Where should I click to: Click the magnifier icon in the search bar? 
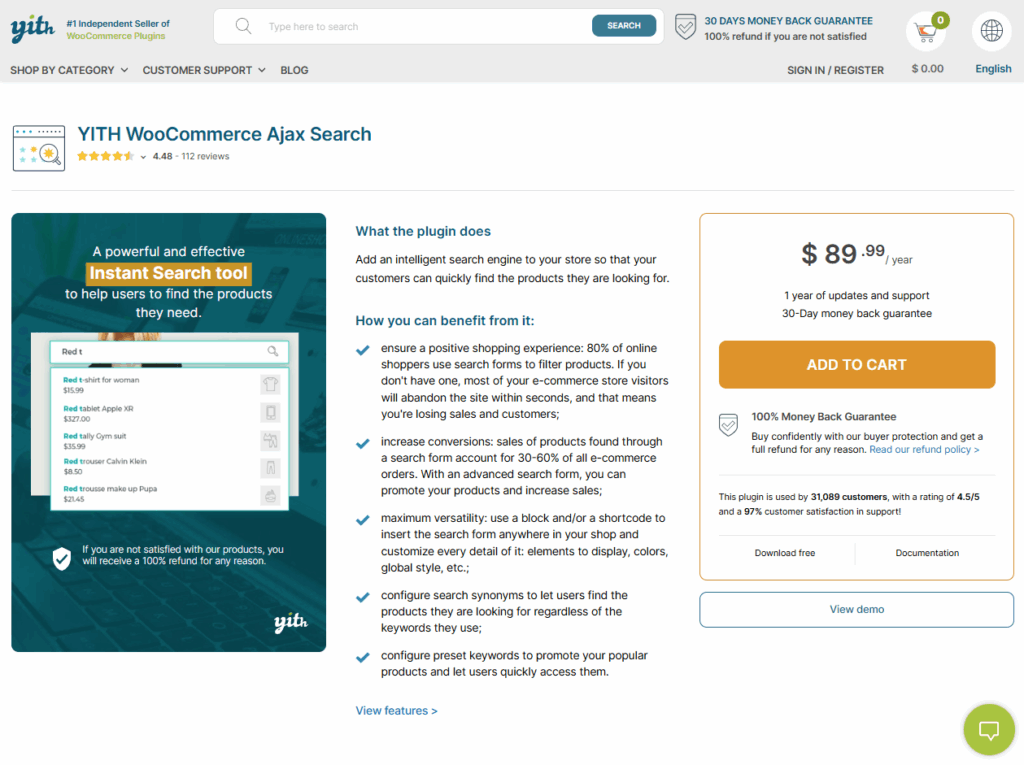click(x=243, y=26)
